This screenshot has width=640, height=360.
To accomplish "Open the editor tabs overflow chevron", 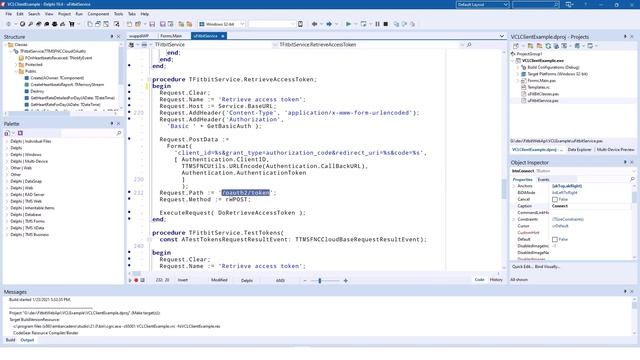I will pyautogui.click(x=502, y=36).
